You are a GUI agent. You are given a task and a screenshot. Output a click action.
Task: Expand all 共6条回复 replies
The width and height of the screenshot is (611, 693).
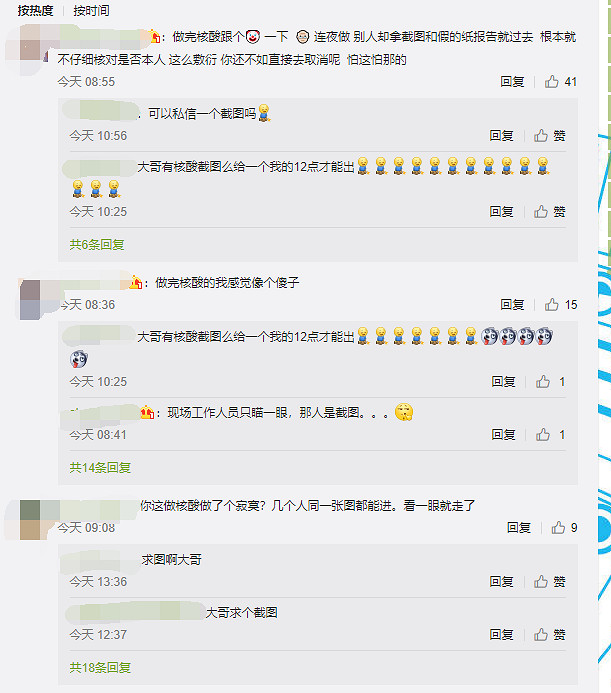96,244
